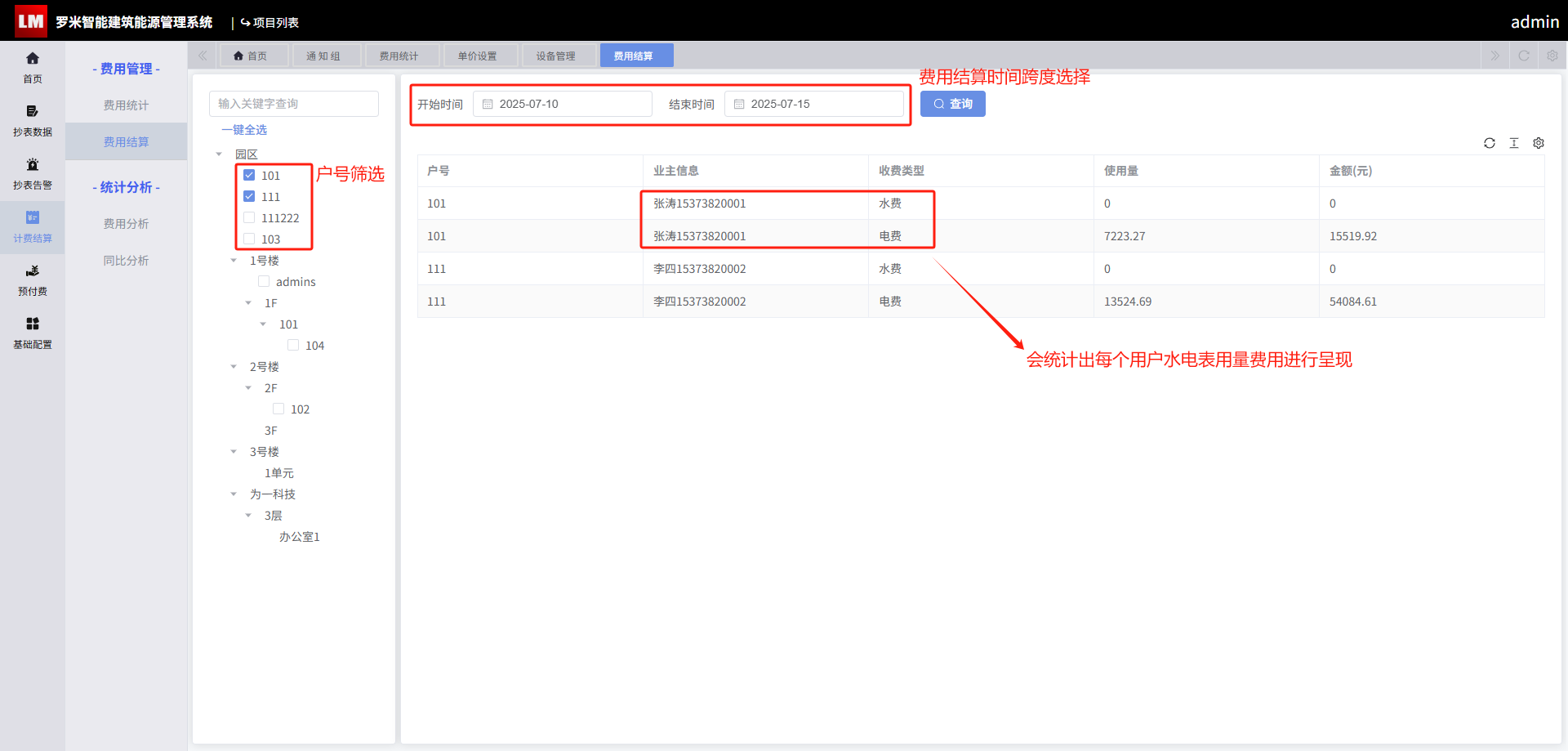Screen dimensions: 1568x751
Task: Collapse the 3层 tree node arrow
Action: [x=248, y=515]
